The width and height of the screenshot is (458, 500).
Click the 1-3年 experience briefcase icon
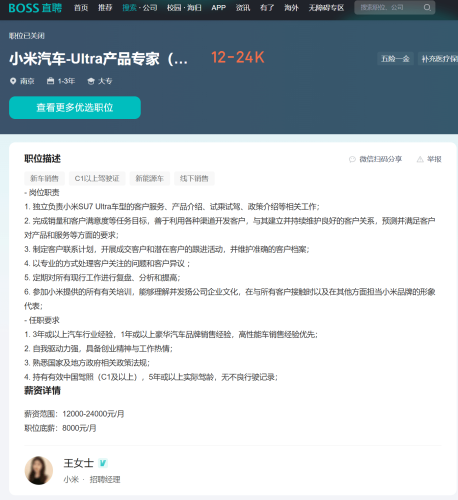click(x=50, y=81)
